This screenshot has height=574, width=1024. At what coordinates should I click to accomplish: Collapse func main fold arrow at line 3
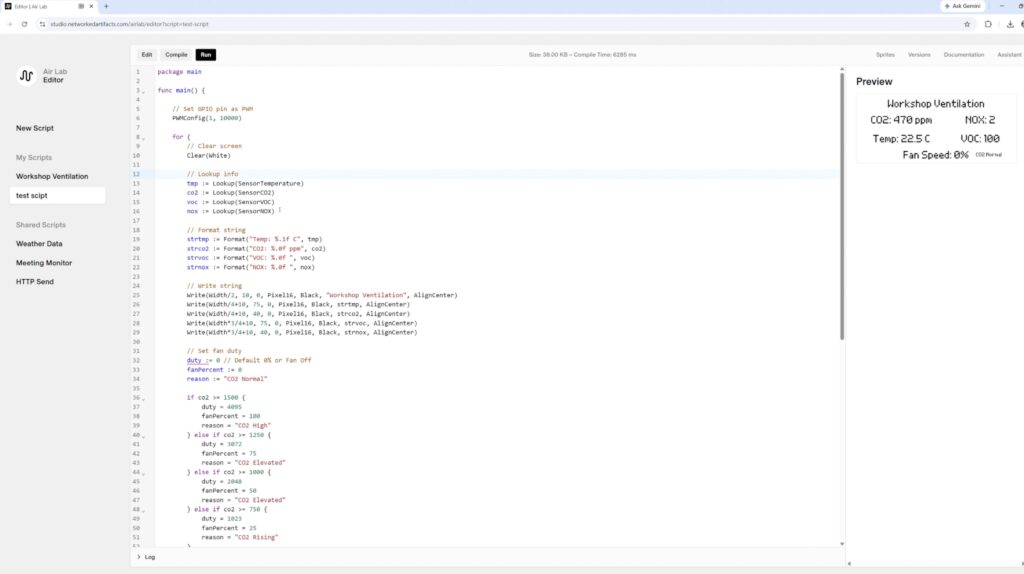(x=144, y=91)
